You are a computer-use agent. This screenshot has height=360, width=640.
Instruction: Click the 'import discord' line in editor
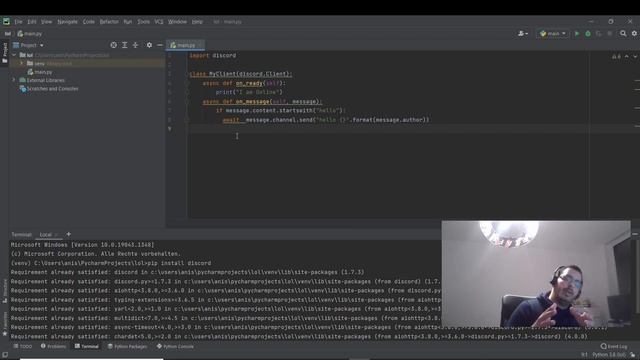[213, 55]
